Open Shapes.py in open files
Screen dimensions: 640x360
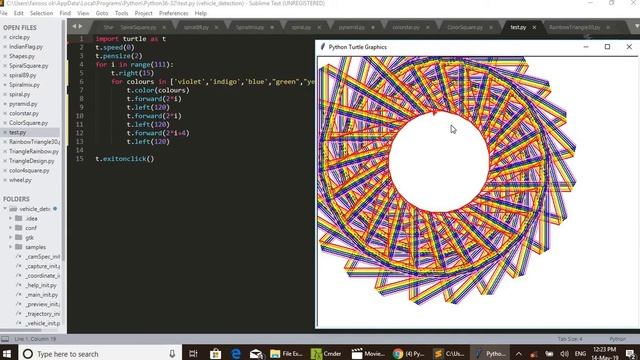[22, 56]
